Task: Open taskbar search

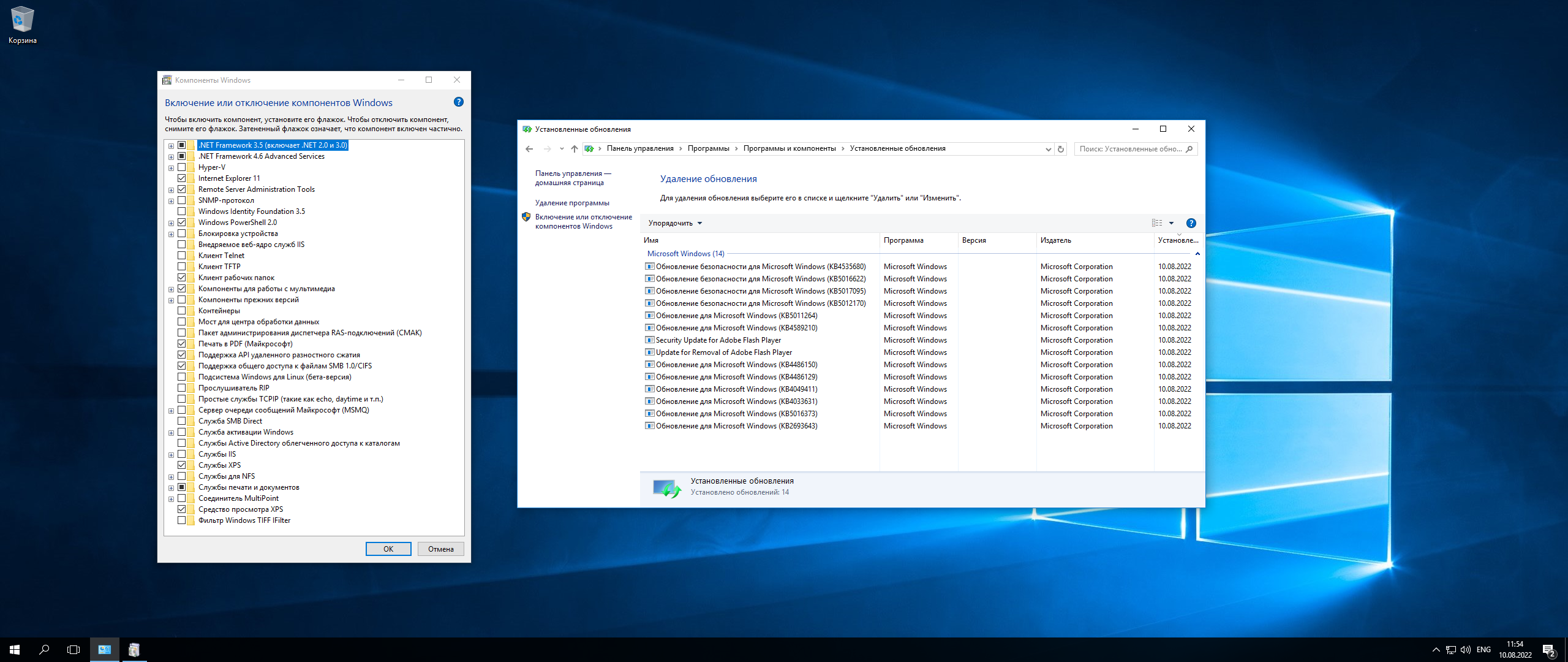Action: click(44, 650)
